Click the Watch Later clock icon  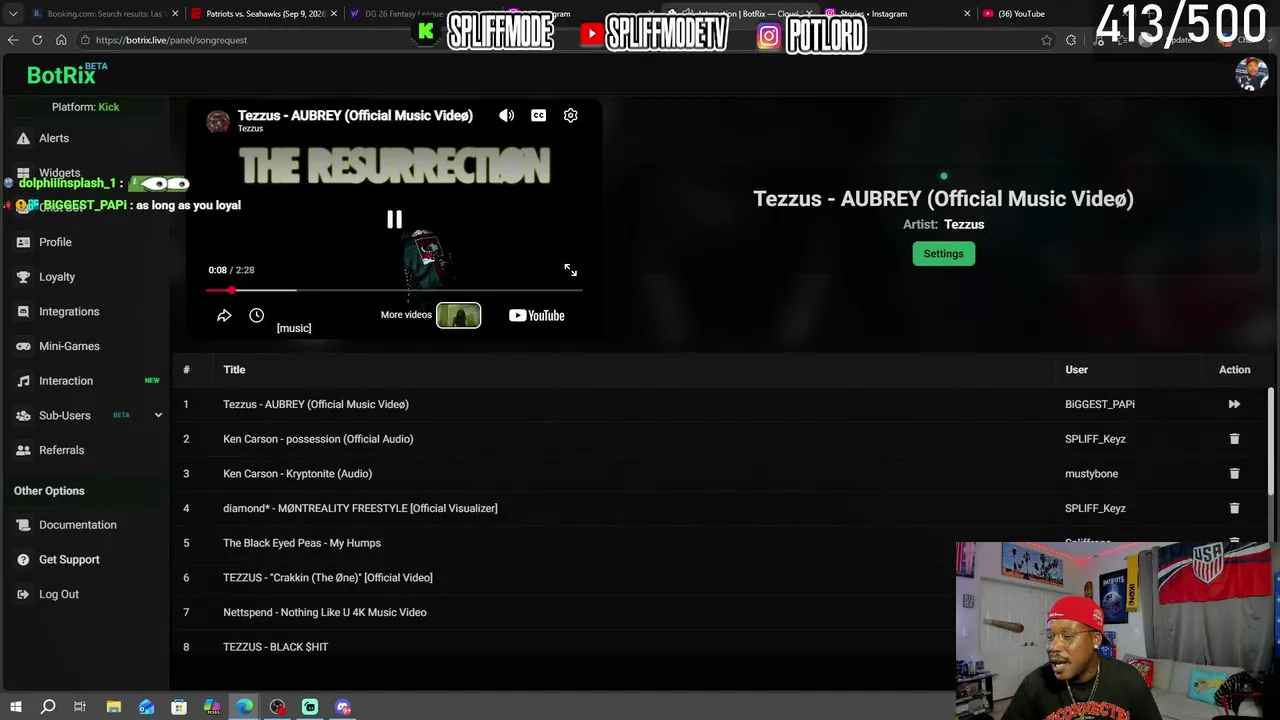click(x=257, y=316)
